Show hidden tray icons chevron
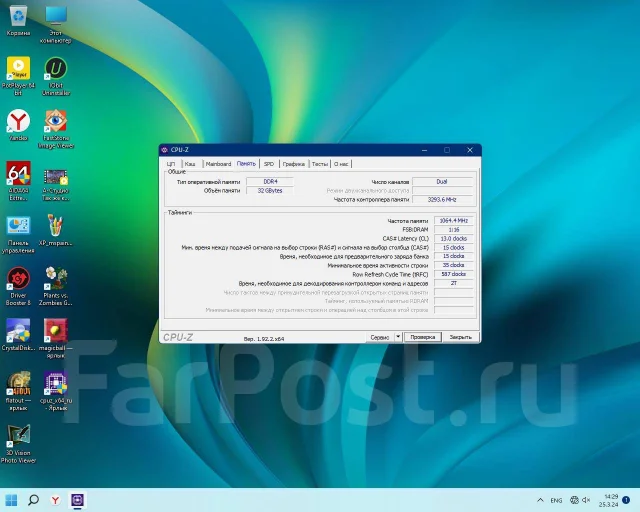 540,500
